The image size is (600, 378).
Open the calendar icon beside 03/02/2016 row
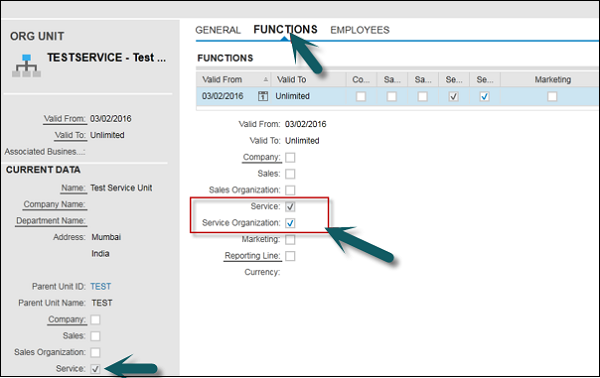[x=263, y=96]
